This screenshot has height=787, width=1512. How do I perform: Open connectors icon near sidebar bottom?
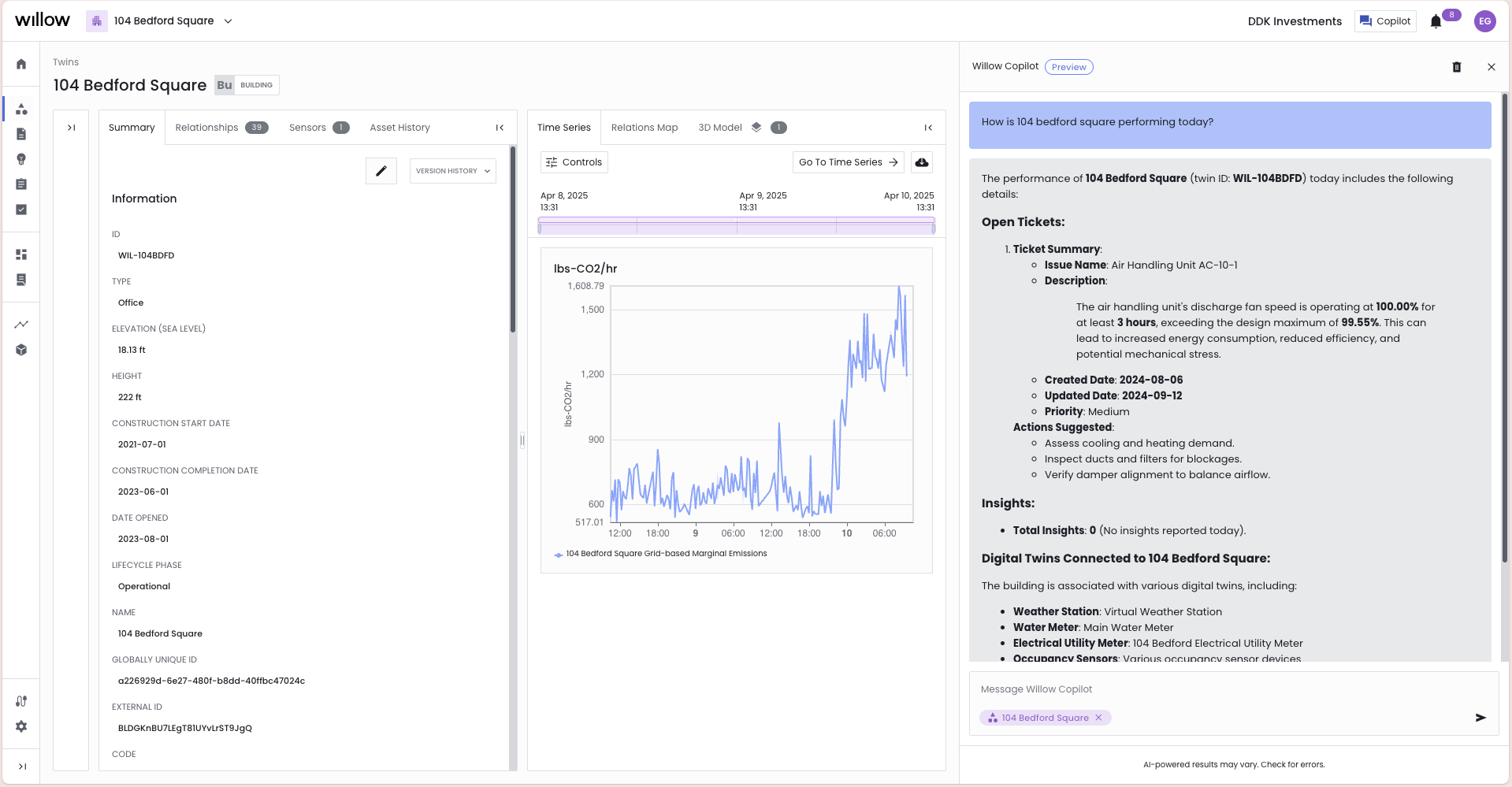21,701
